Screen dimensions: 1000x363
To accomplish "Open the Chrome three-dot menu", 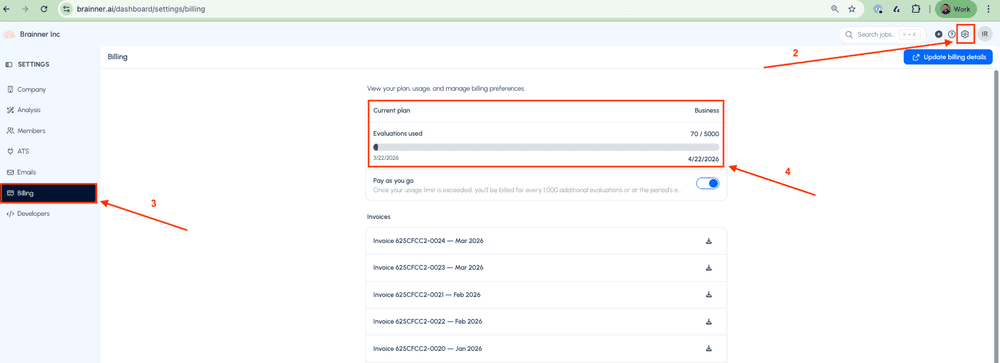I will click(988, 9).
